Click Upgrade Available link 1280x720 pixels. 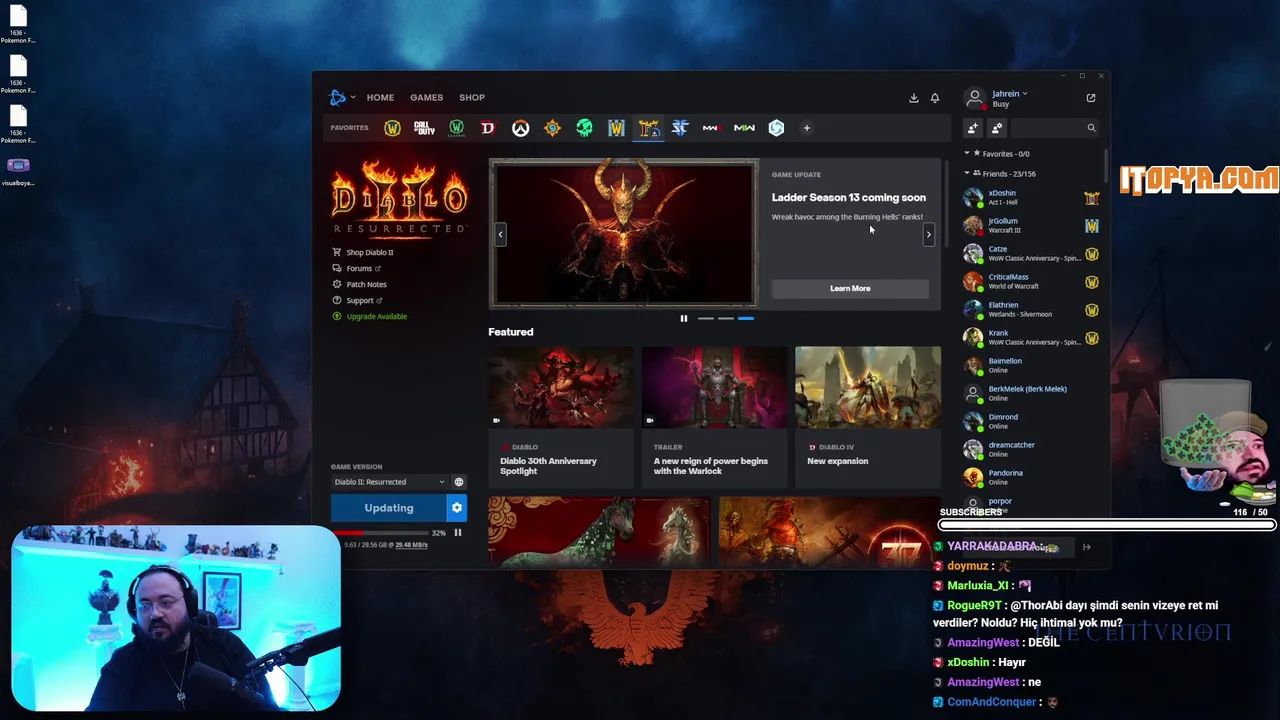[x=370, y=316]
